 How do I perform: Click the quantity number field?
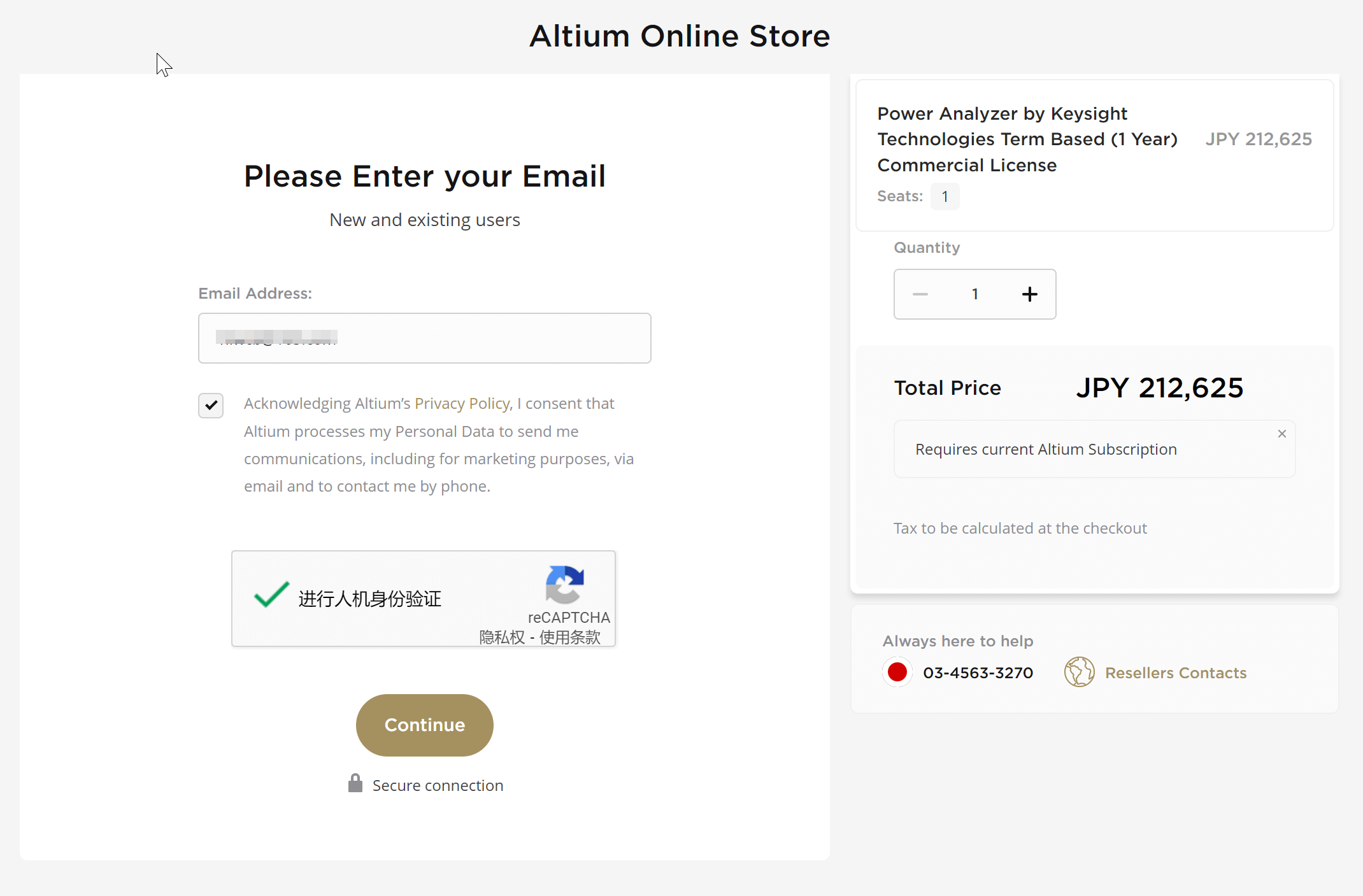tap(974, 294)
